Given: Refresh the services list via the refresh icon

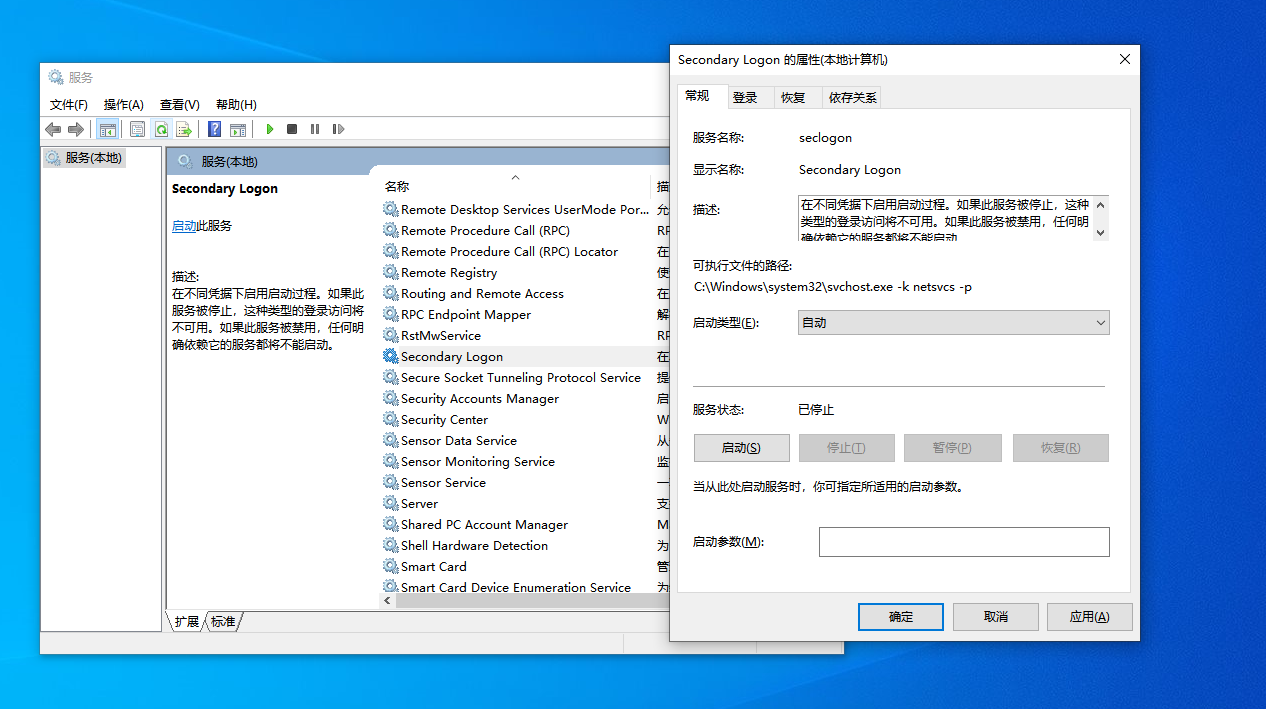Looking at the screenshot, I should tap(161, 129).
